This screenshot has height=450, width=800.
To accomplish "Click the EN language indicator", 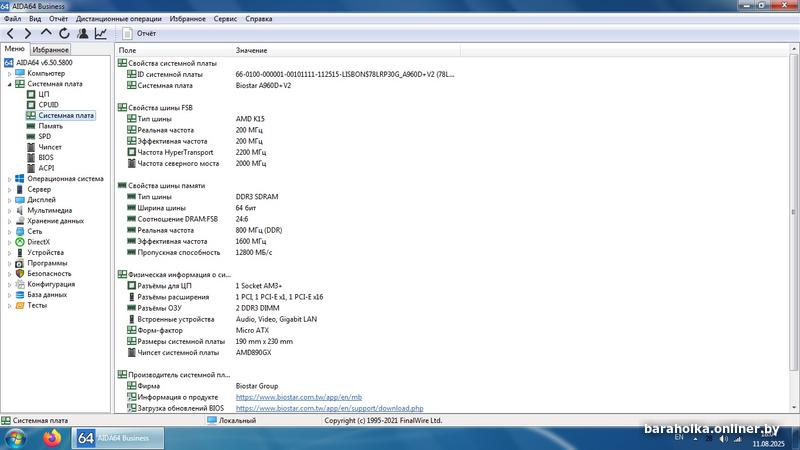I will (679, 438).
